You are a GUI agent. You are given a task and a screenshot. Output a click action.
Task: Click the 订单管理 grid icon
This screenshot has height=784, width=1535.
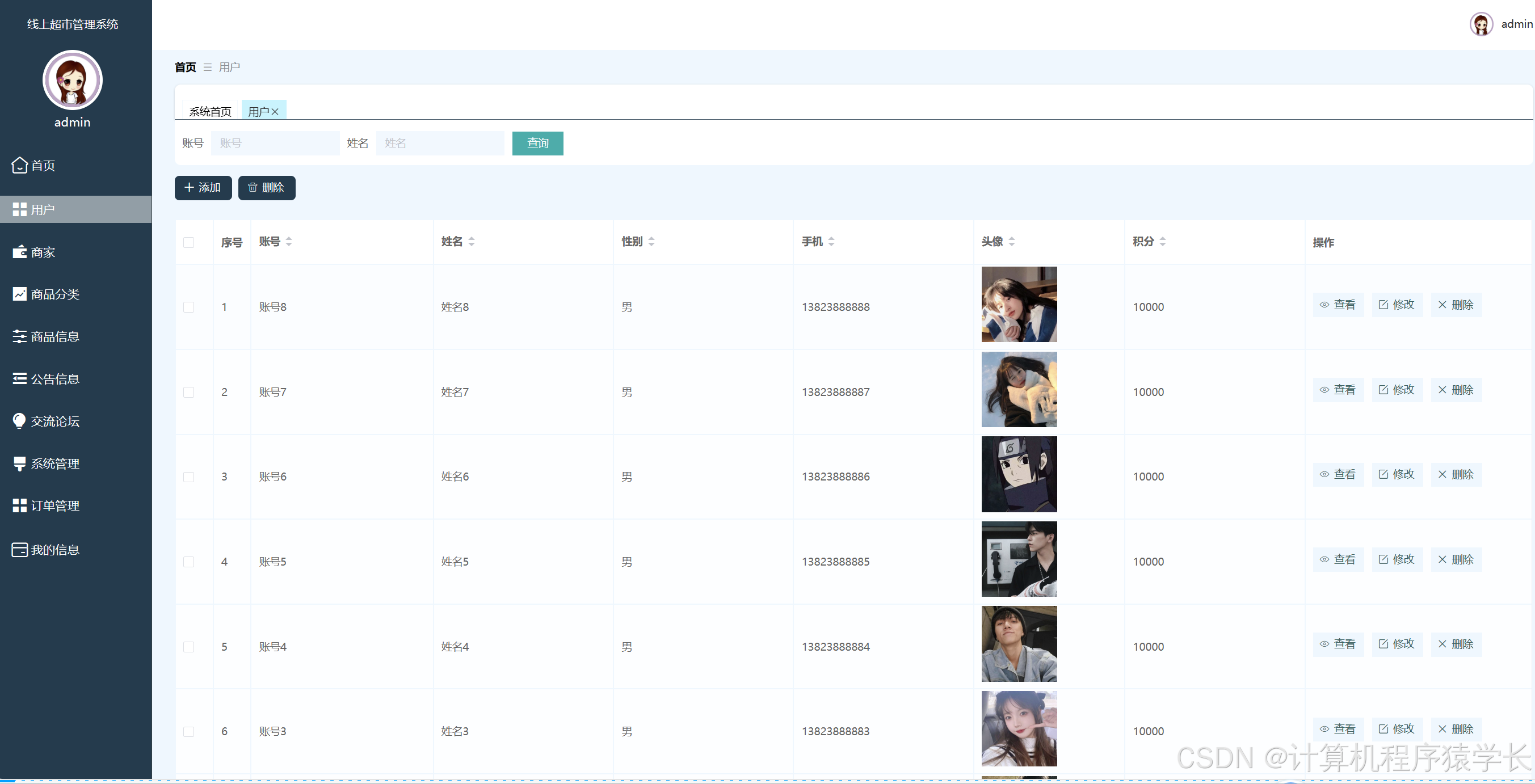pos(20,506)
